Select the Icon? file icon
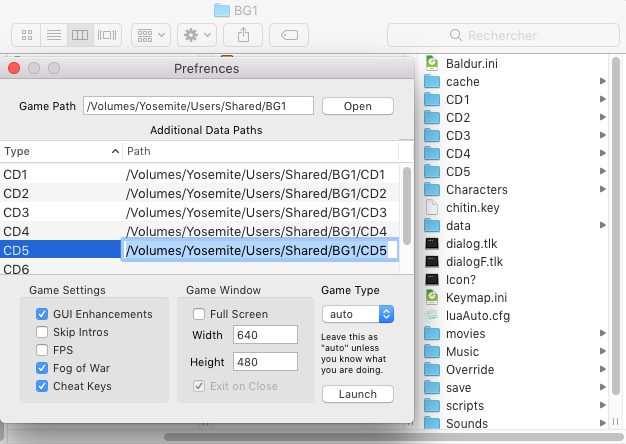The width and height of the screenshot is (626, 444). [432, 279]
